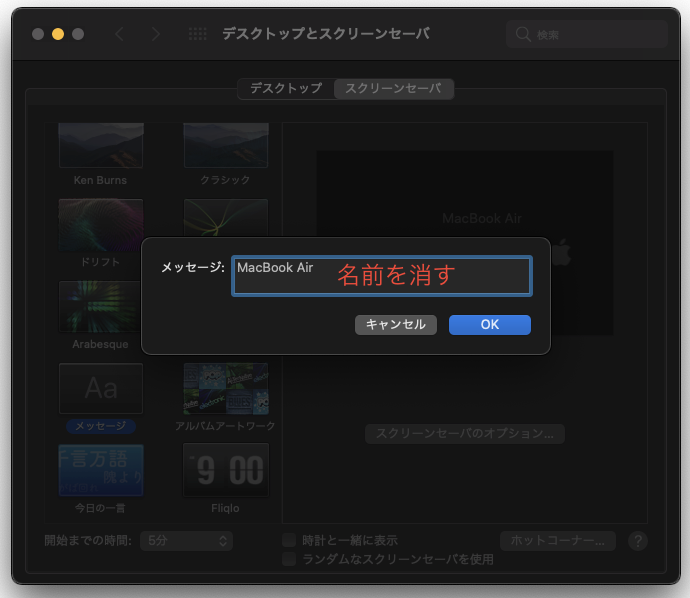The width and height of the screenshot is (690, 598).
Task: Click the 検索 search field
Action: click(x=587, y=34)
